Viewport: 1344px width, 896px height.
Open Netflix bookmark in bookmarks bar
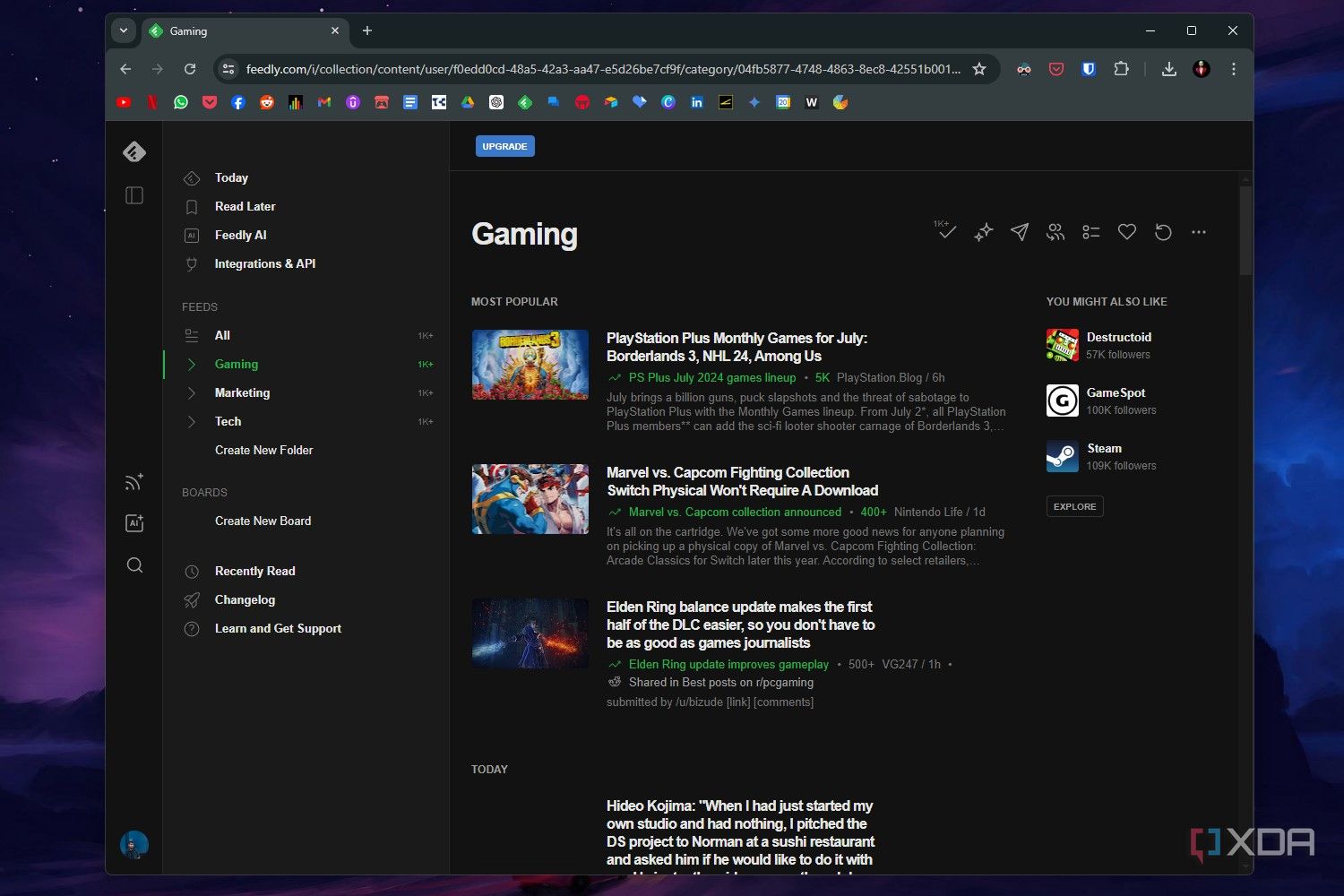click(152, 102)
